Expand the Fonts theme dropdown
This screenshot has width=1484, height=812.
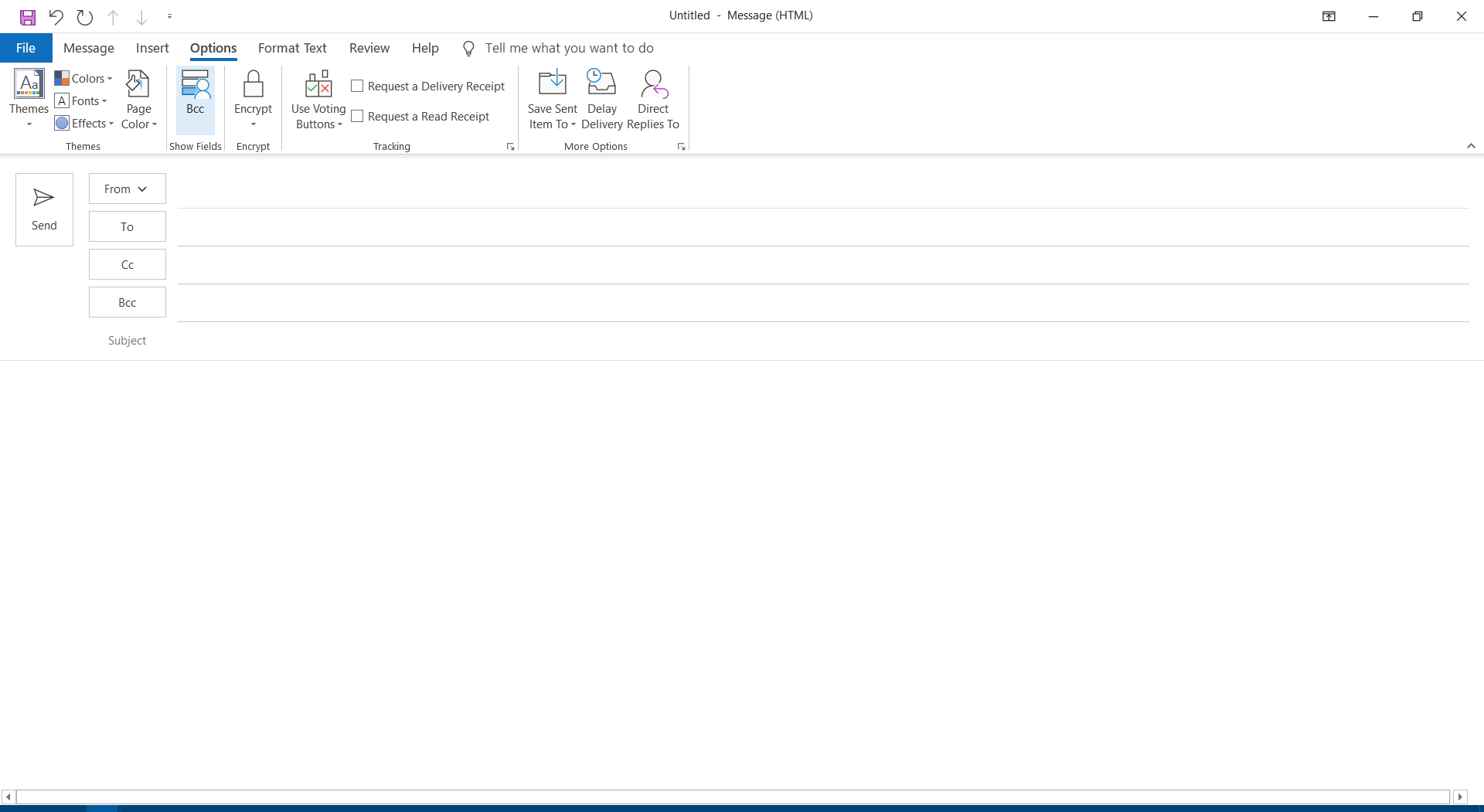pyautogui.click(x=81, y=100)
